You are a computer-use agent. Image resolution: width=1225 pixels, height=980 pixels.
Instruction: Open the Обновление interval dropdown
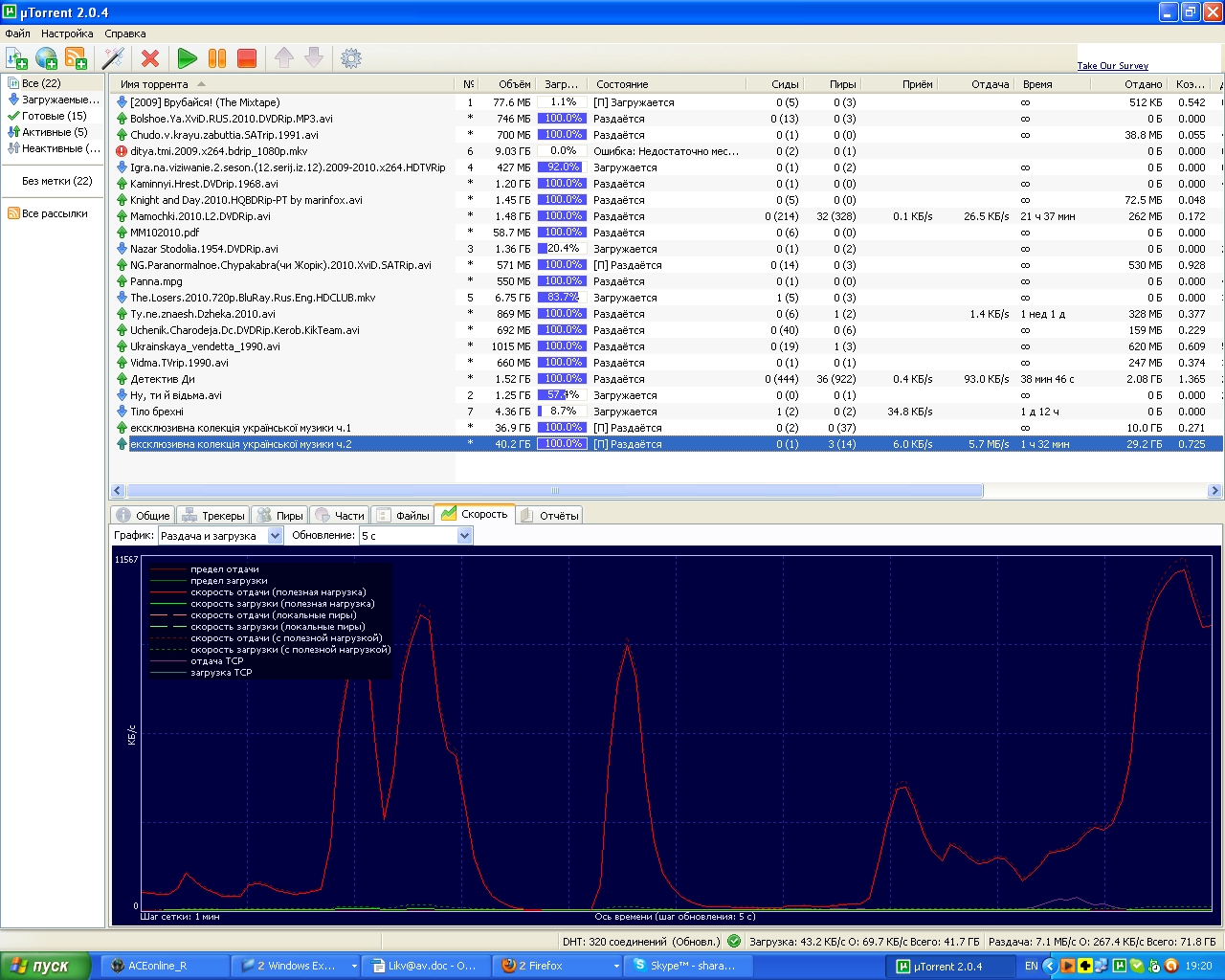(415, 536)
